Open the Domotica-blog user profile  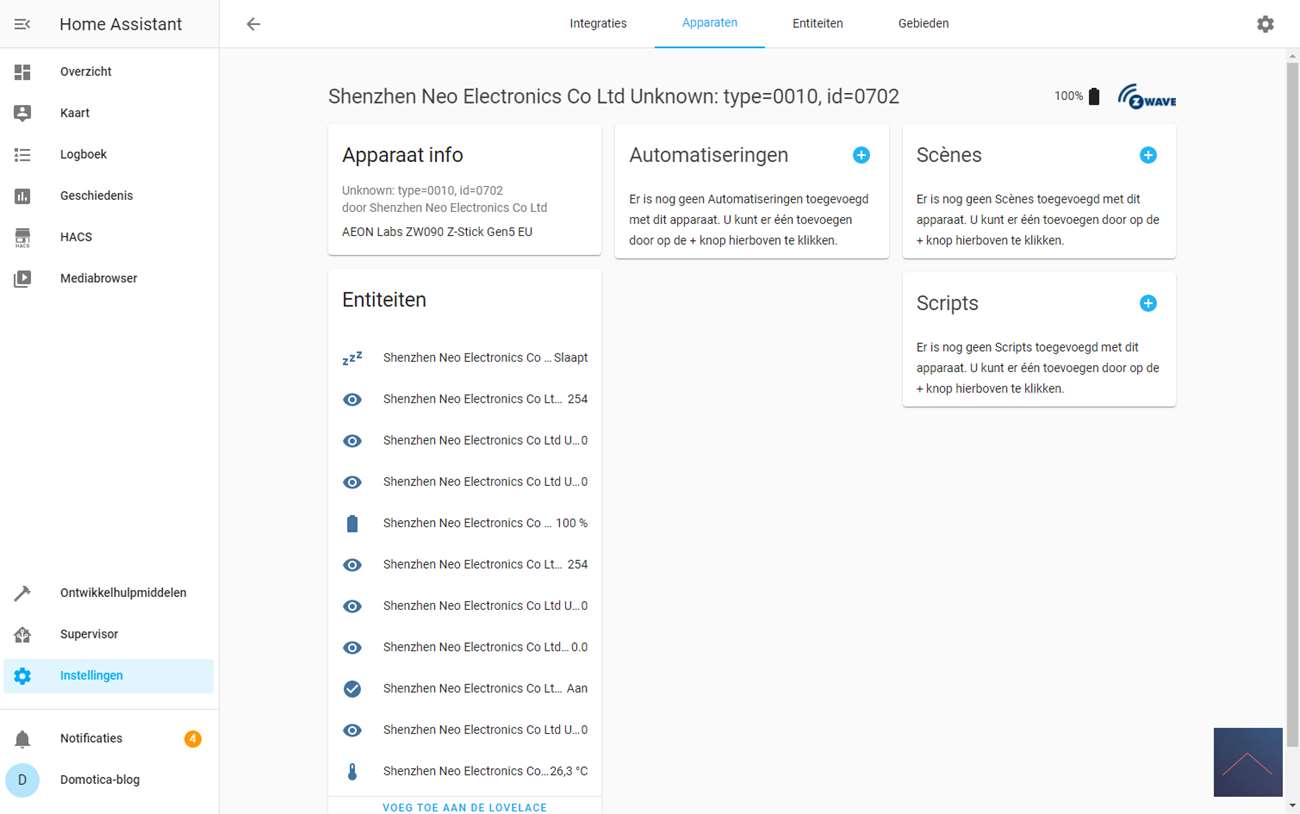coord(109,780)
